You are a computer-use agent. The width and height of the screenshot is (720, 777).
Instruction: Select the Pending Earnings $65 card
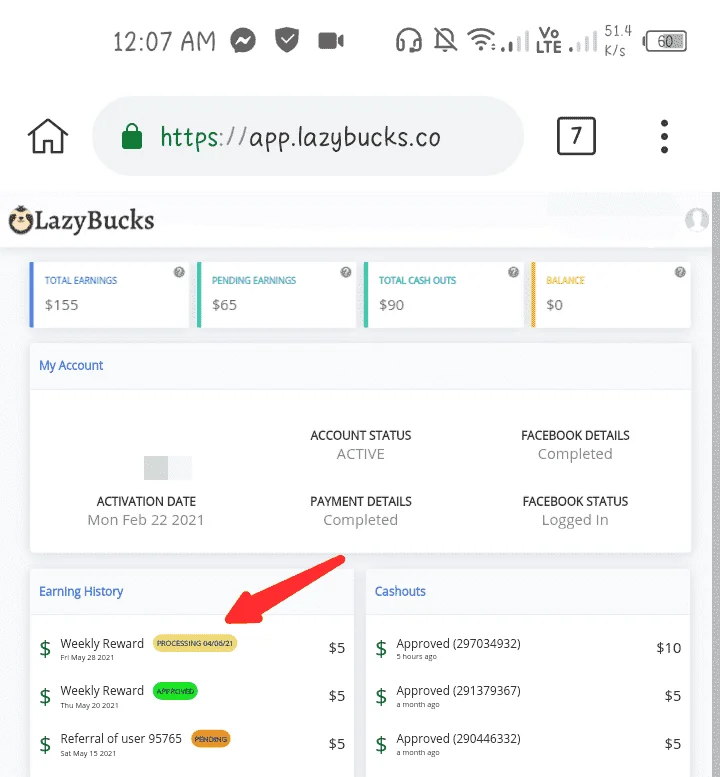click(277, 295)
